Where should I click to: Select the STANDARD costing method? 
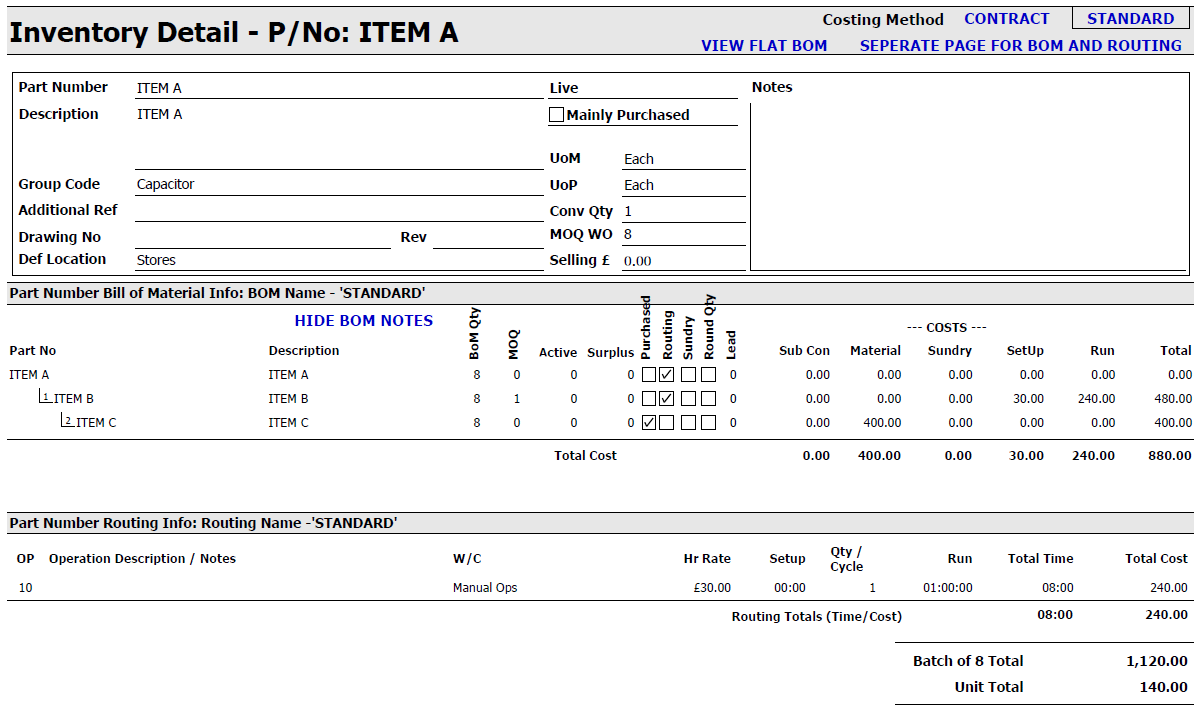point(1130,19)
